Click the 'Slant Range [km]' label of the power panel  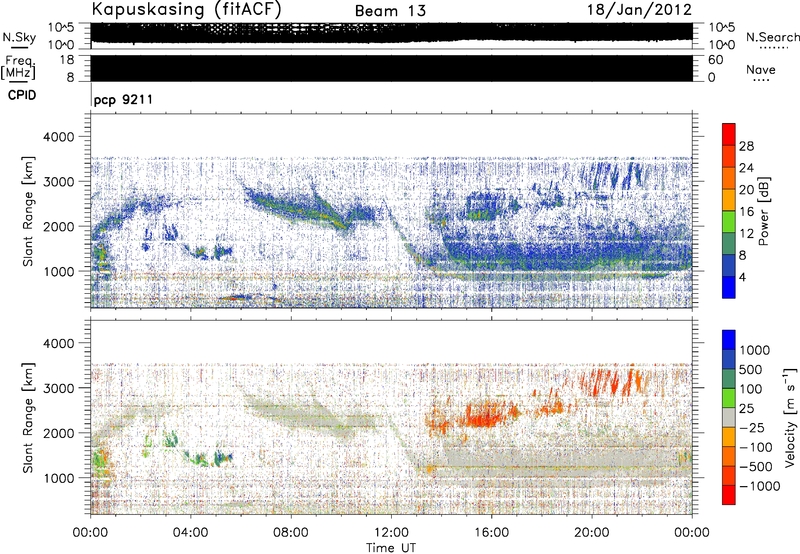tap(28, 211)
